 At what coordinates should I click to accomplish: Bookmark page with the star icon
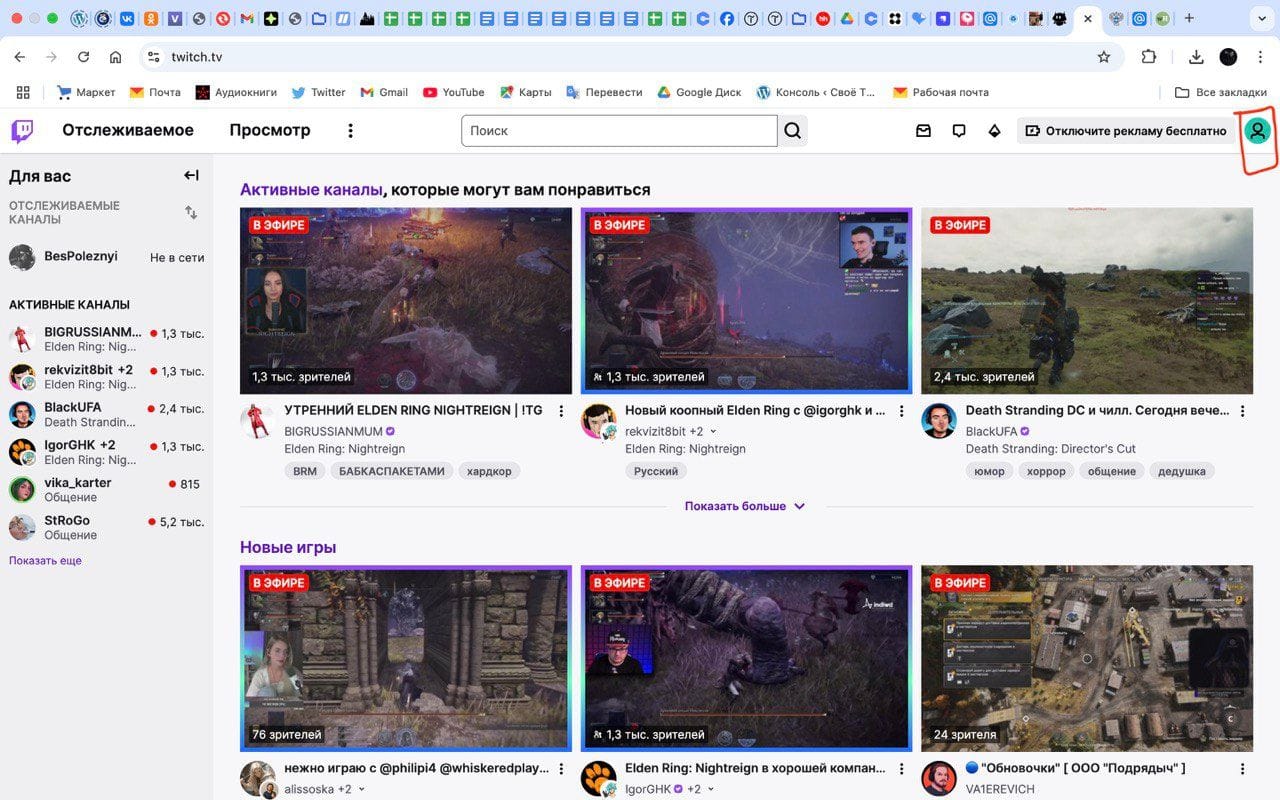coord(1104,57)
